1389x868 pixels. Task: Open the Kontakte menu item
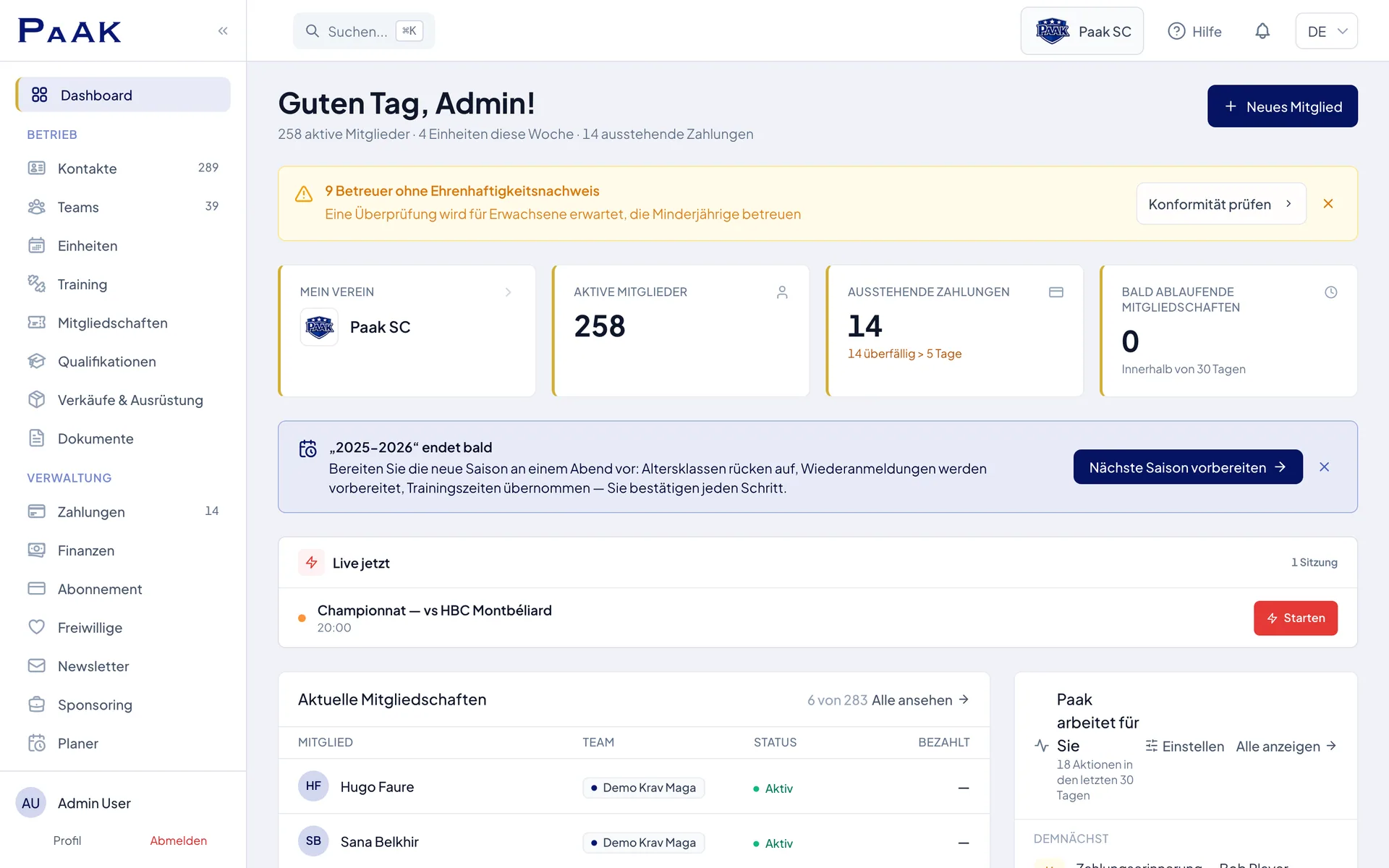(123, 168)
